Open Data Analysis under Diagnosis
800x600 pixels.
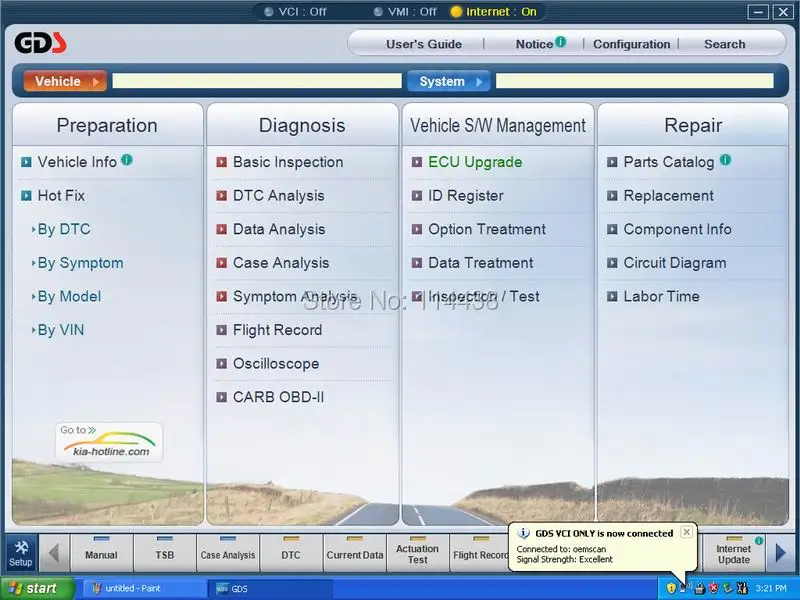(279, 230)
